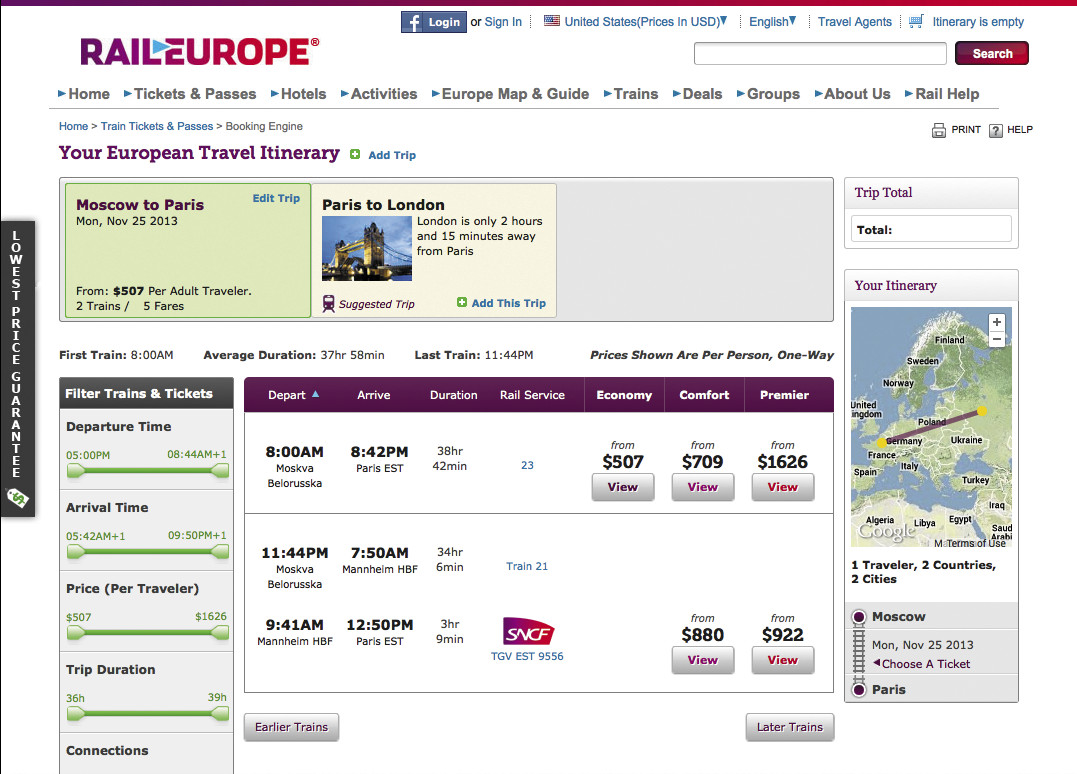The height and width of the screenshot is (774, 1077).
Task: Click the Edit Trip link
Action: point(276,198)
